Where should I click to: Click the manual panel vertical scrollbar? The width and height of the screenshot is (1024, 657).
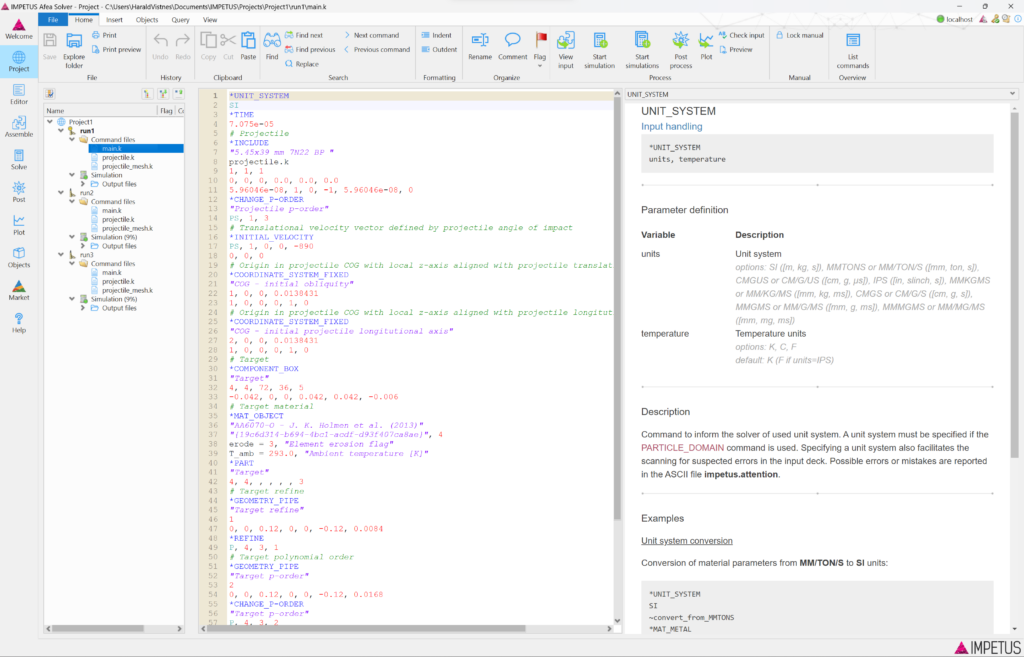click(x=1014, y=285)
